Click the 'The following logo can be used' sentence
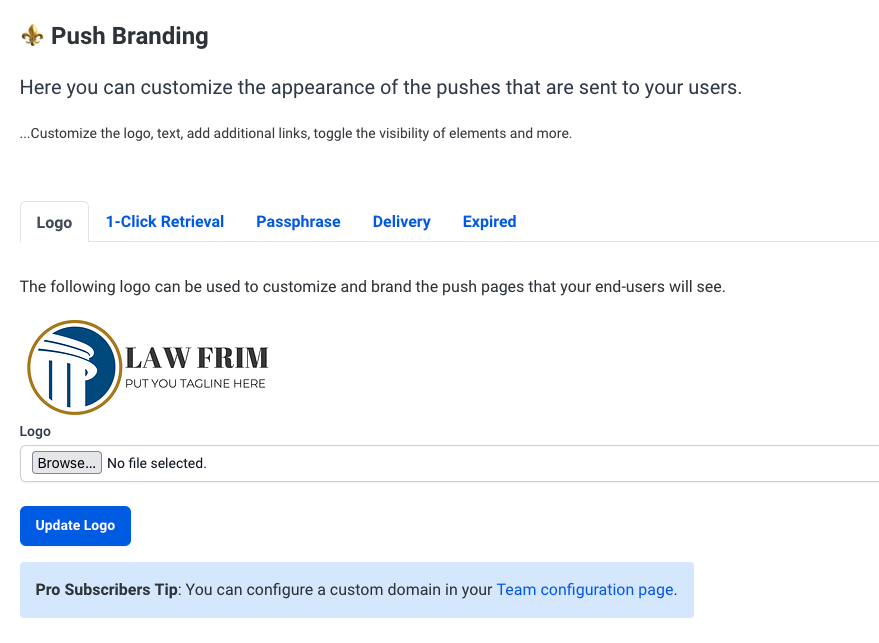The image size is (879, 643). click(373, 287)
